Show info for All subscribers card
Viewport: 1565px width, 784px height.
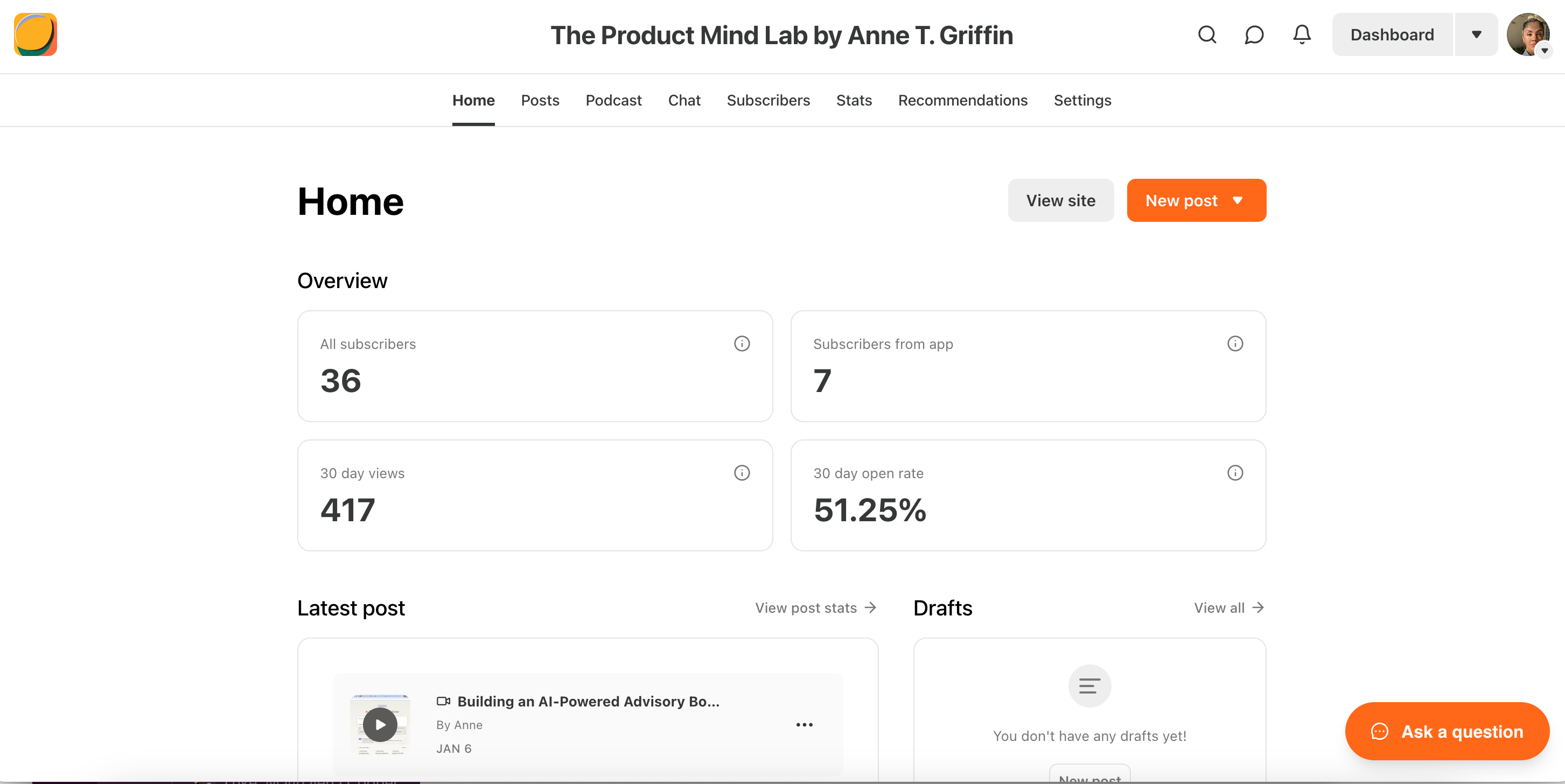point(741,344)
